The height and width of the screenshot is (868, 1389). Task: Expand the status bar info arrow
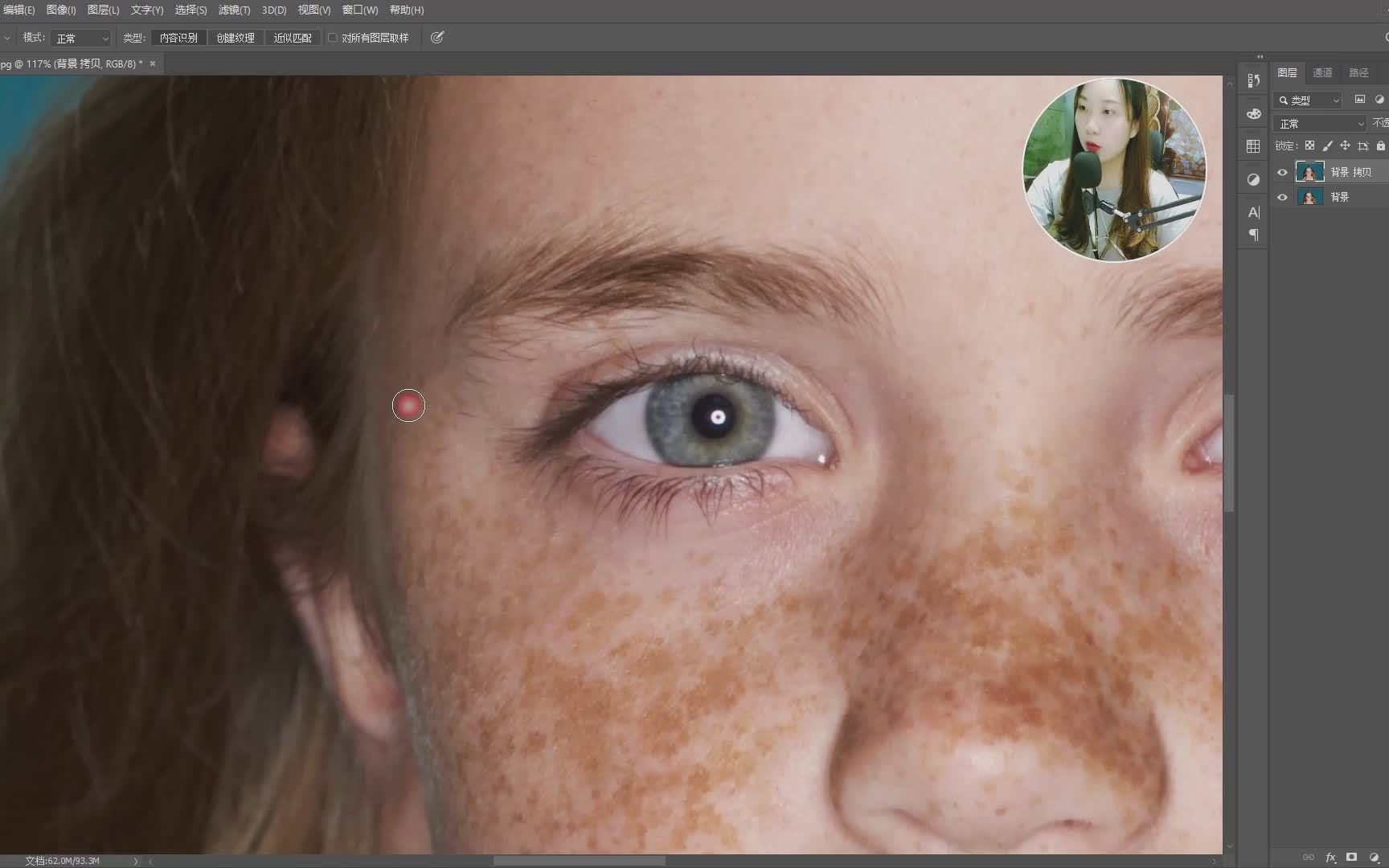[135, 861]
